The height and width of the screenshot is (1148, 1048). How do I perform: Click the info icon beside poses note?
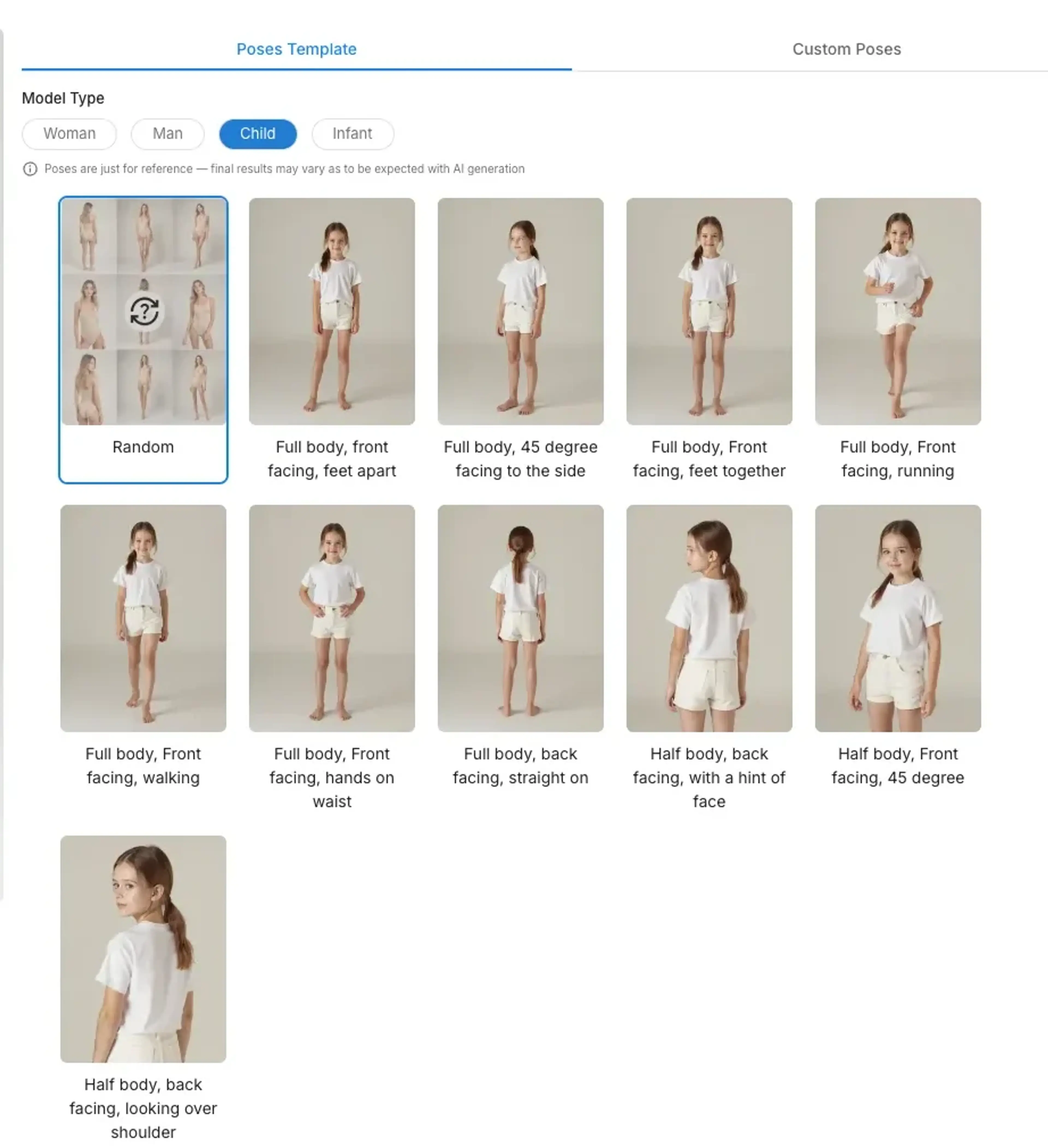(x=30, y=169)
